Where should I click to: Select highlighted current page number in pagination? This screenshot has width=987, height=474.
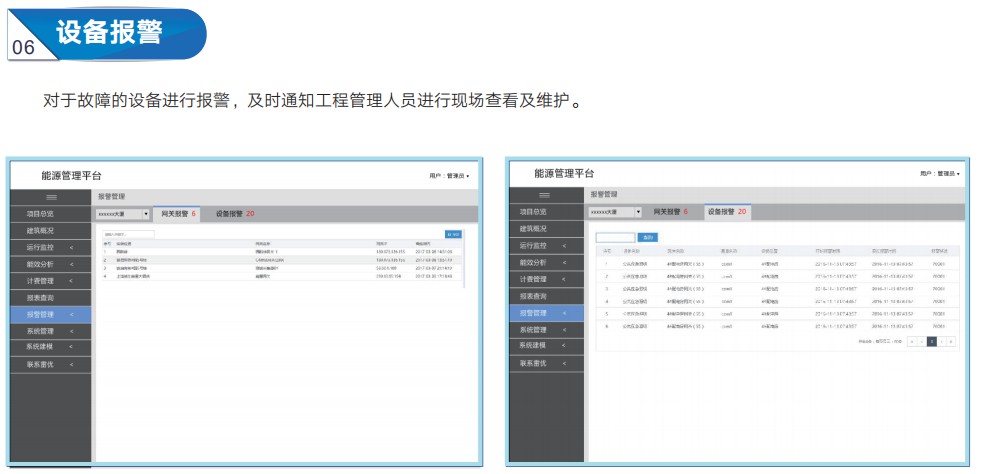click(931, 342)
